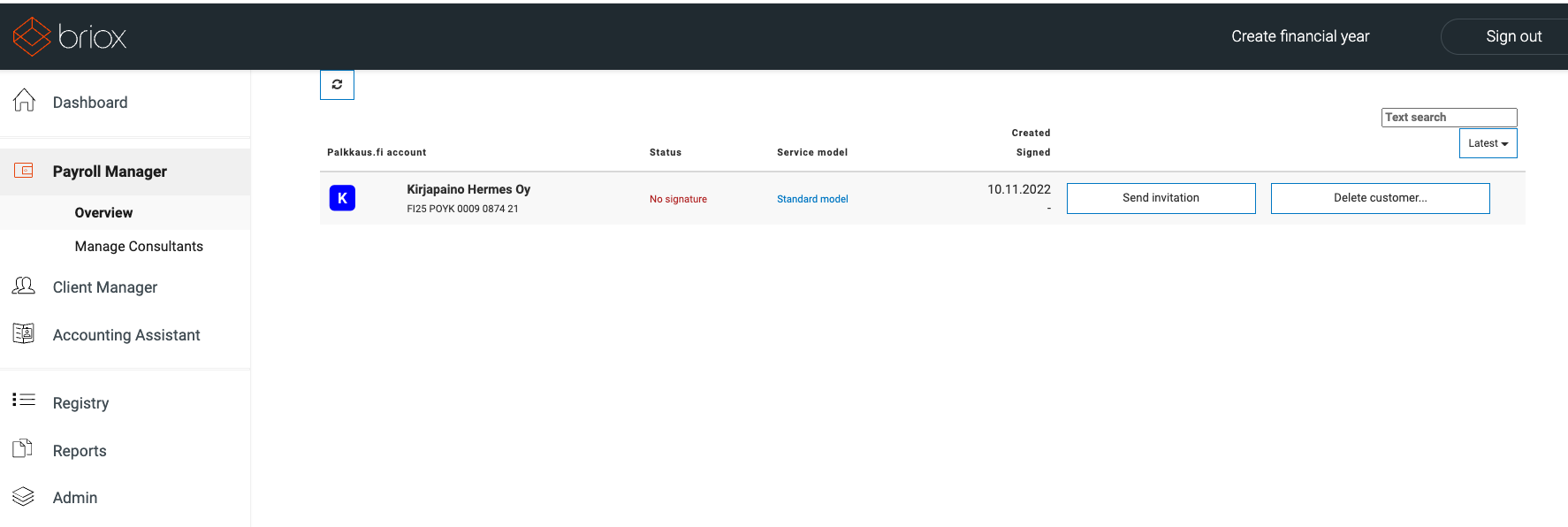This screenshot has width=1568, height=527.
Task: Go to Accounting Assistant
Action: tap(125, 335)
